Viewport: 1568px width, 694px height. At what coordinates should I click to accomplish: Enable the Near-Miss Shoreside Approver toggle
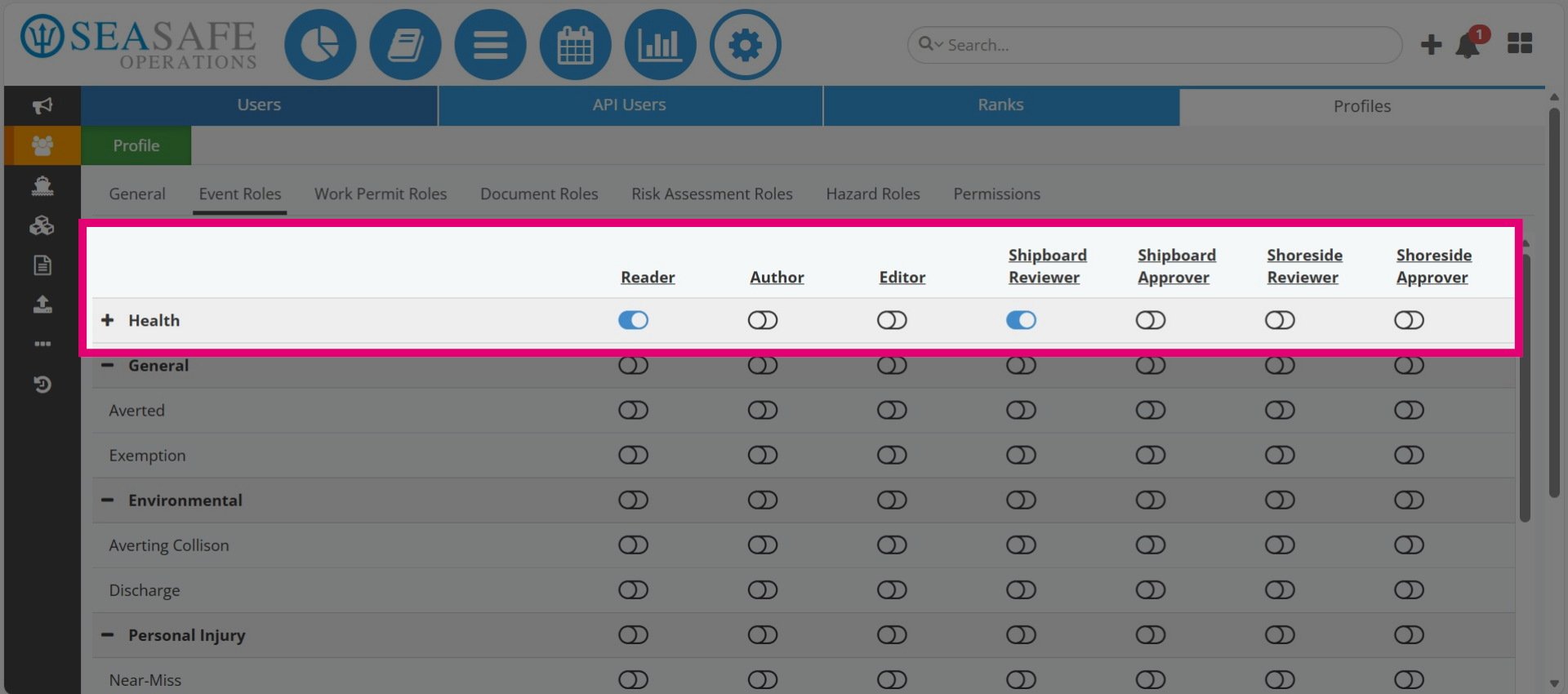1409,679
